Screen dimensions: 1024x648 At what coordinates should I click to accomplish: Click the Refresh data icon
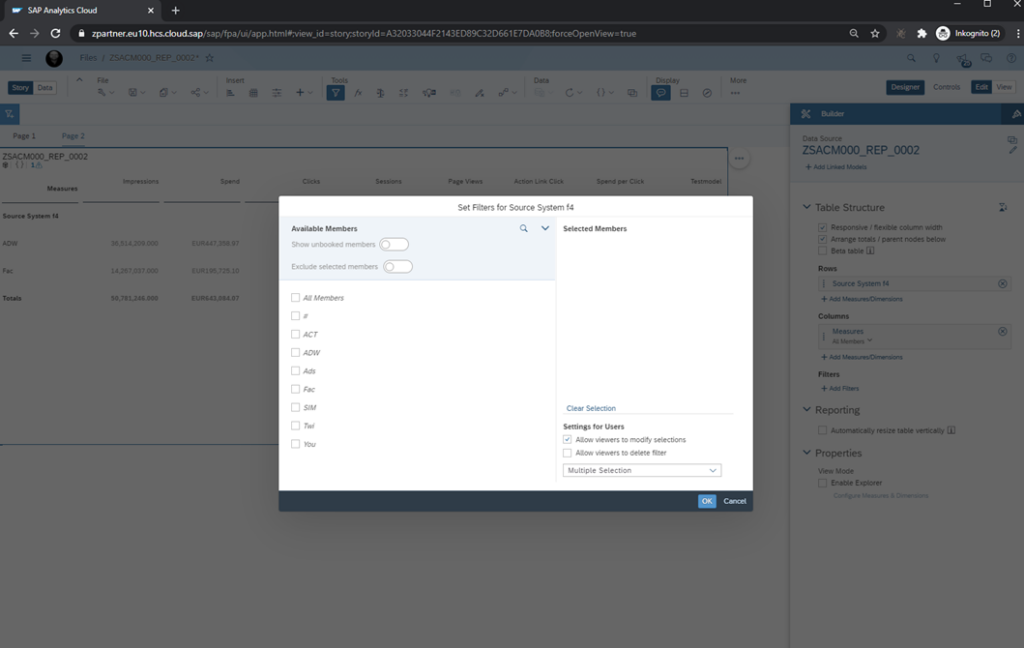(x=569, y=93)
